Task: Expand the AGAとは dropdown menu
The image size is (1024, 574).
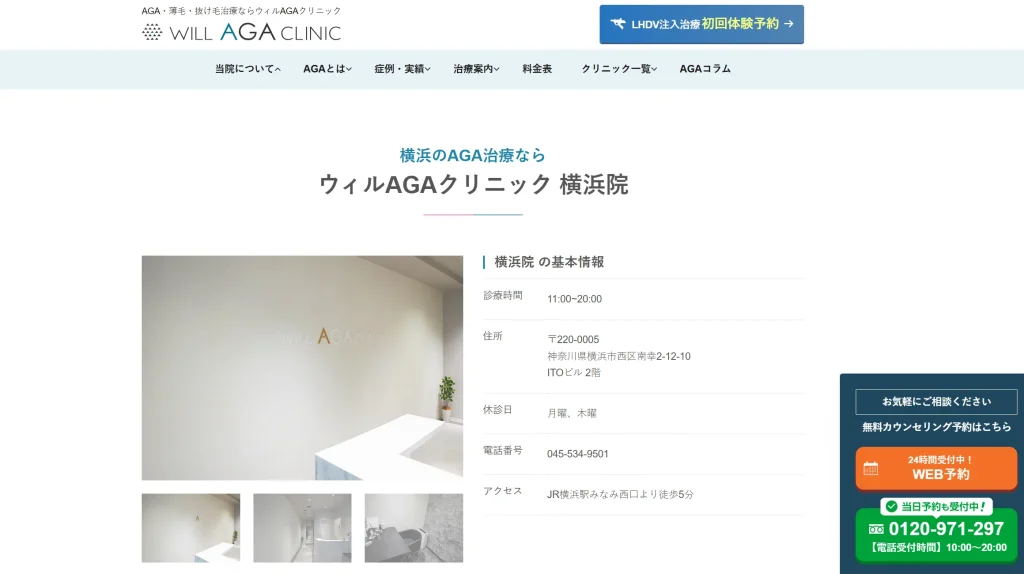Action: point(327,69)
